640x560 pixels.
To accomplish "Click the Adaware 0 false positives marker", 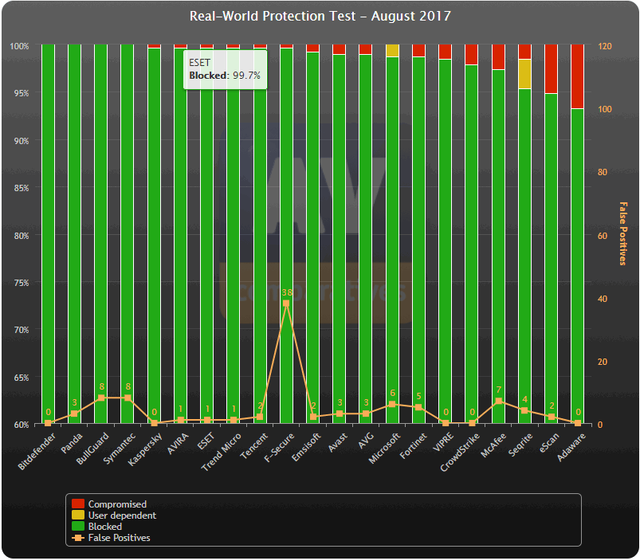I will point(578,423).
